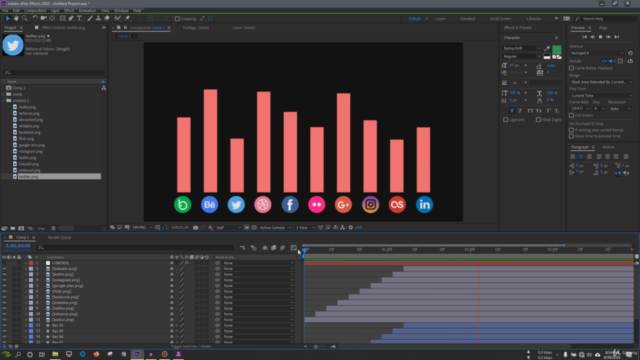Image resolution: width=640 pixels, height=360 pixels.
Task: Select the Unified Camera tool
Action: click(43, 18)
